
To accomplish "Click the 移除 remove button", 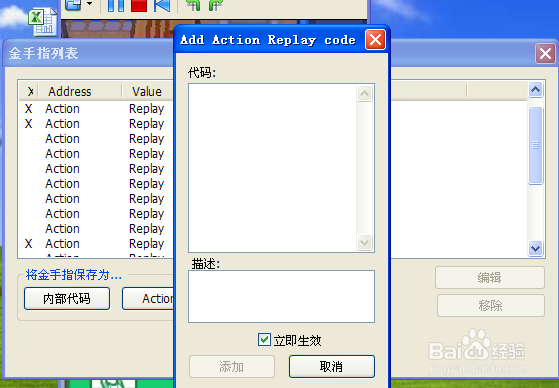I will coord(491,305).
